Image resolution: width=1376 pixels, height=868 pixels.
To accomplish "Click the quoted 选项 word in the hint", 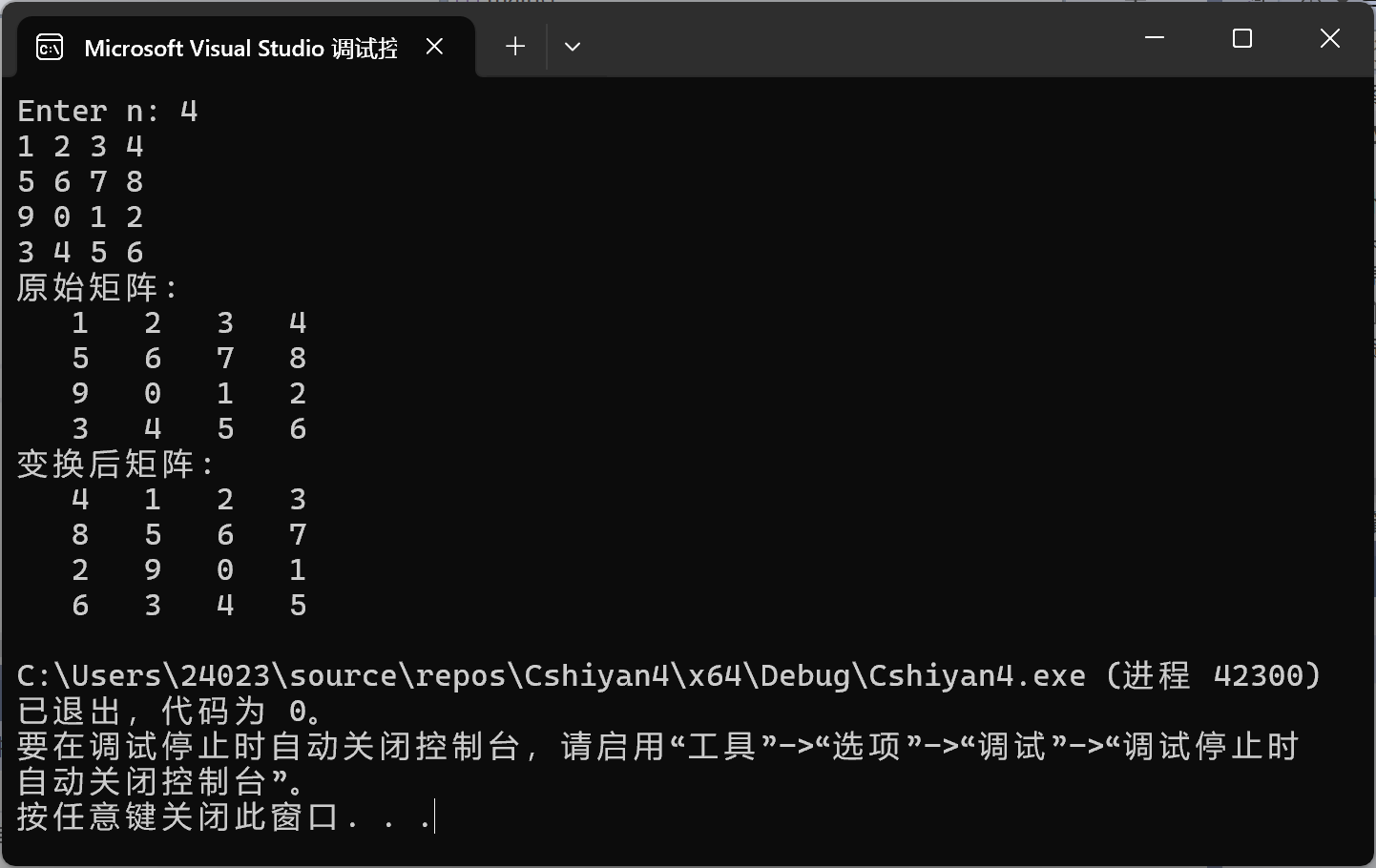I will [x=867, y=746].
